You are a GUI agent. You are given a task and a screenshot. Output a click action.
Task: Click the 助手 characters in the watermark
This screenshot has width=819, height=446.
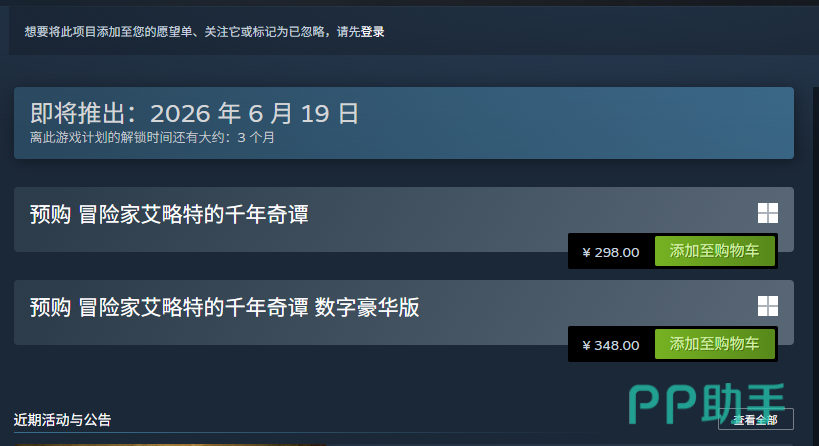(x=743, y=403)
